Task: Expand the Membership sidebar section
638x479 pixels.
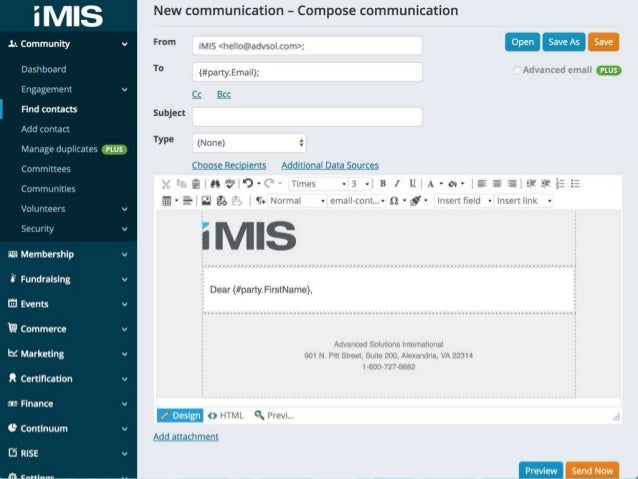Action: pos(68,254)
